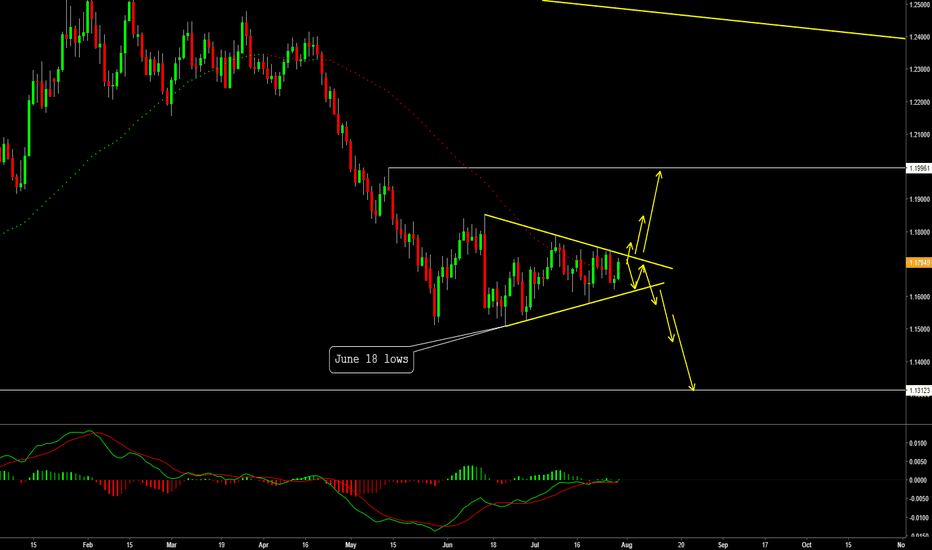Select the 1.13123 support line price tag

point(919,391)
